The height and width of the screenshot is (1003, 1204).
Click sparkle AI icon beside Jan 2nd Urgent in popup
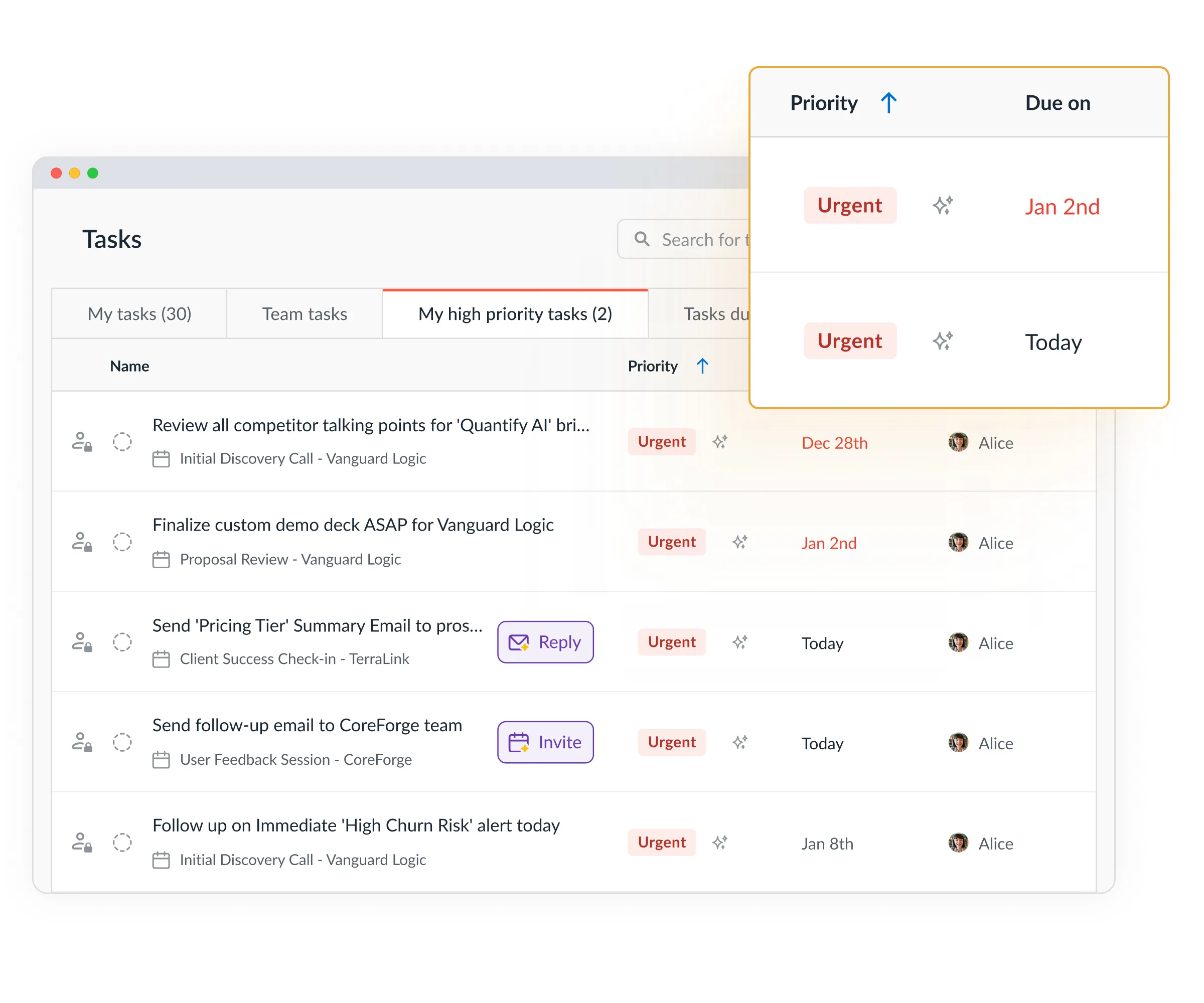pos(943,205)
